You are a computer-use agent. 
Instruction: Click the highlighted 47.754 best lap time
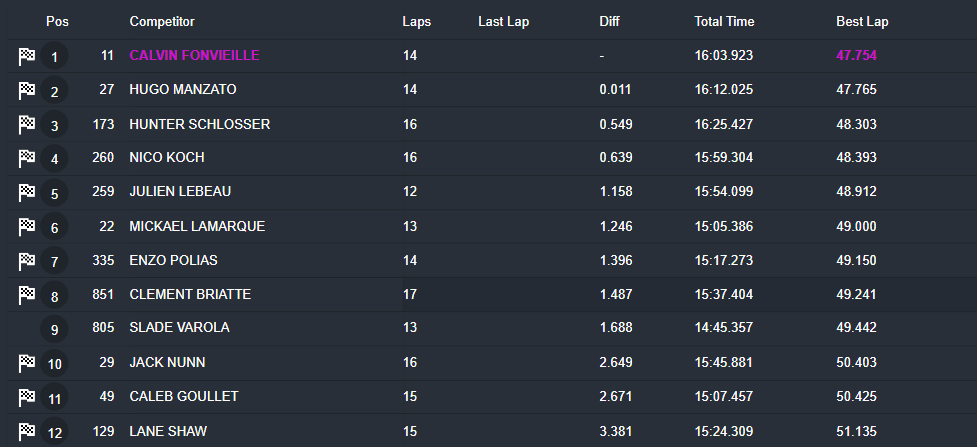[x=856, y=56]
